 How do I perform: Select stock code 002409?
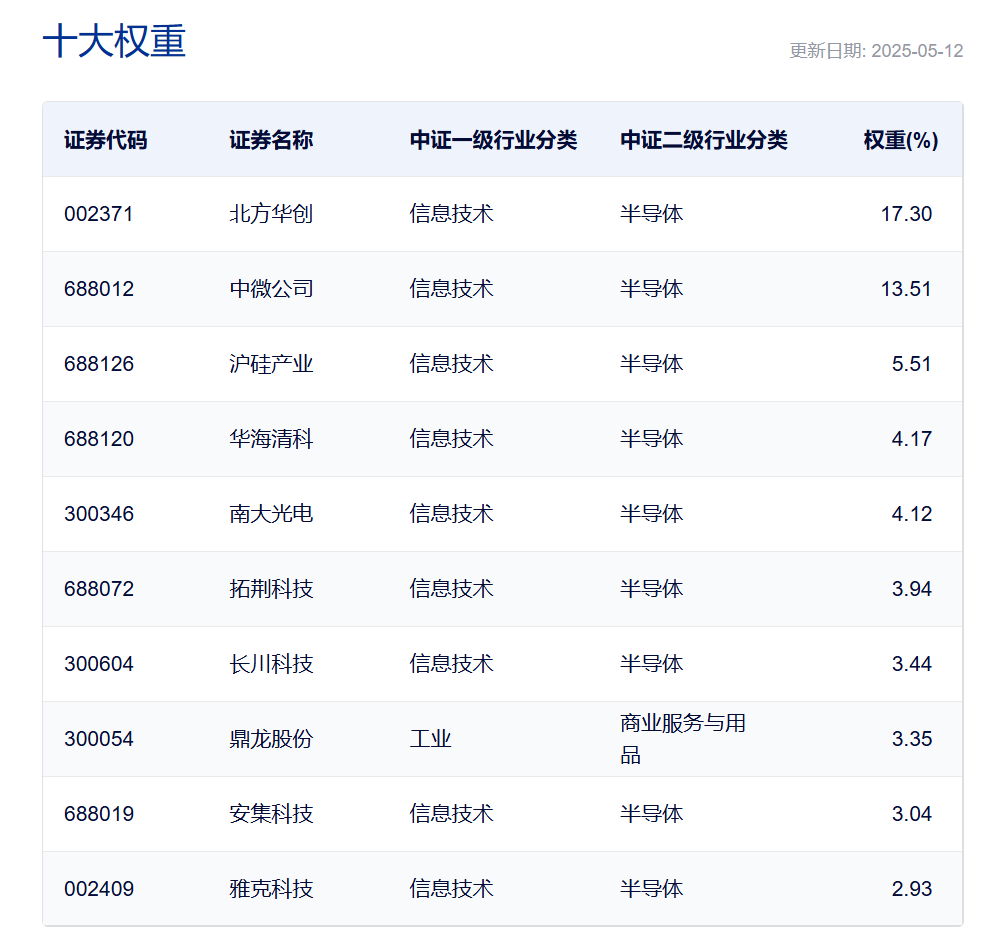point(99,888)
